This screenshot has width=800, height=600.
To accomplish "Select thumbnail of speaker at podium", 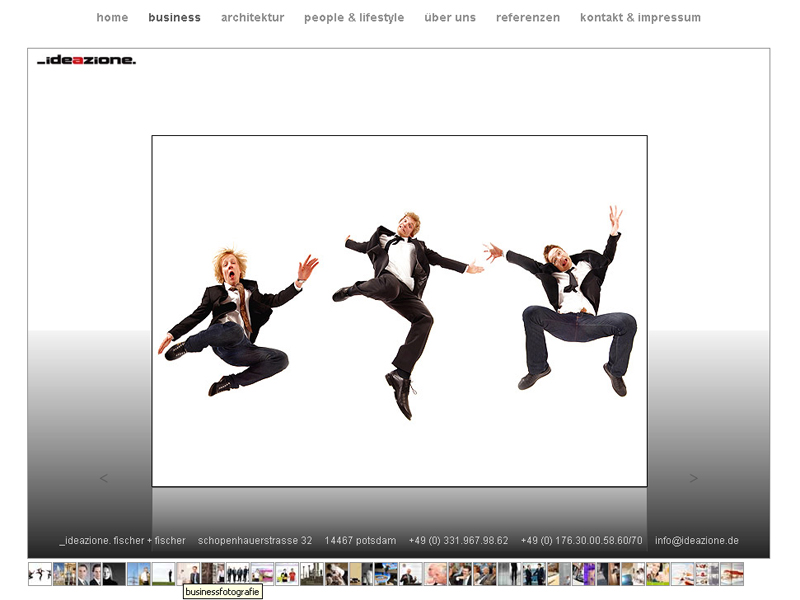I will [411, 574].
